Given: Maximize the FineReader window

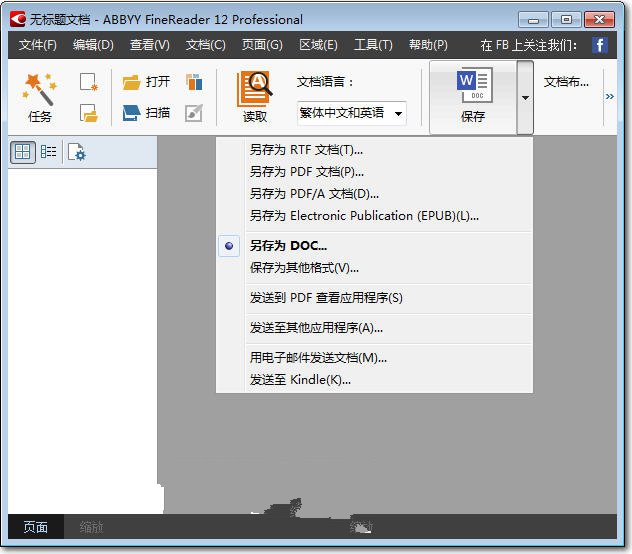Looking at the screenshot, I should 566,20.
